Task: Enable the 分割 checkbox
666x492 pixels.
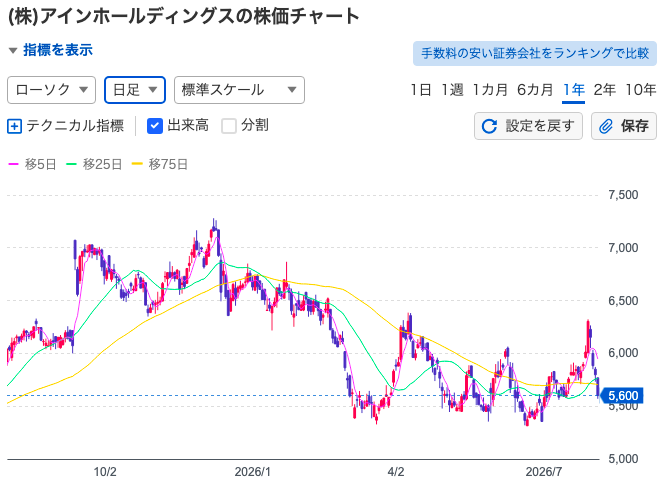Action: coord(229,126)
